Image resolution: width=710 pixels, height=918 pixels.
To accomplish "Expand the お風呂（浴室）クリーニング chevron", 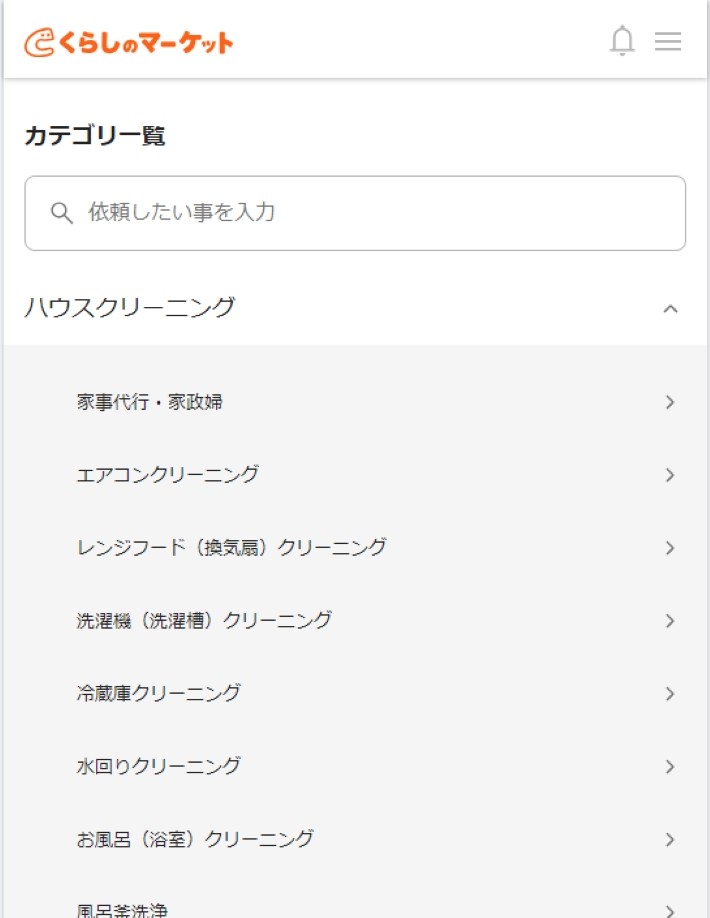I will click(x=669, y=840).
